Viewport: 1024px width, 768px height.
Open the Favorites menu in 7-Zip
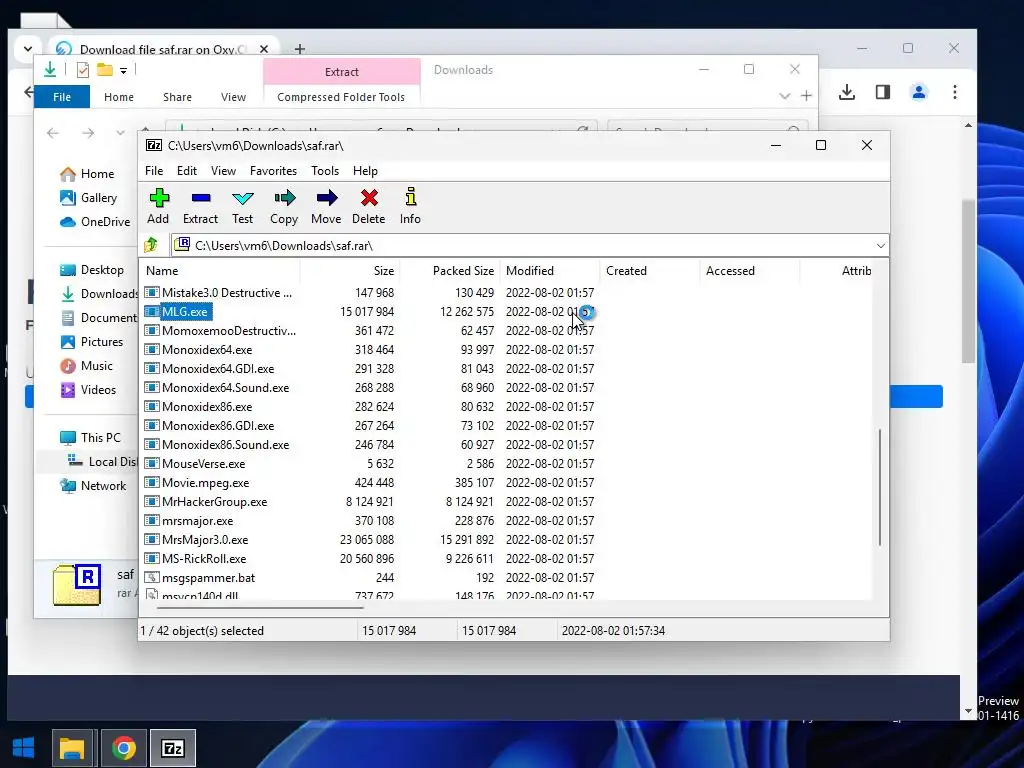click(x=273, y=170)
